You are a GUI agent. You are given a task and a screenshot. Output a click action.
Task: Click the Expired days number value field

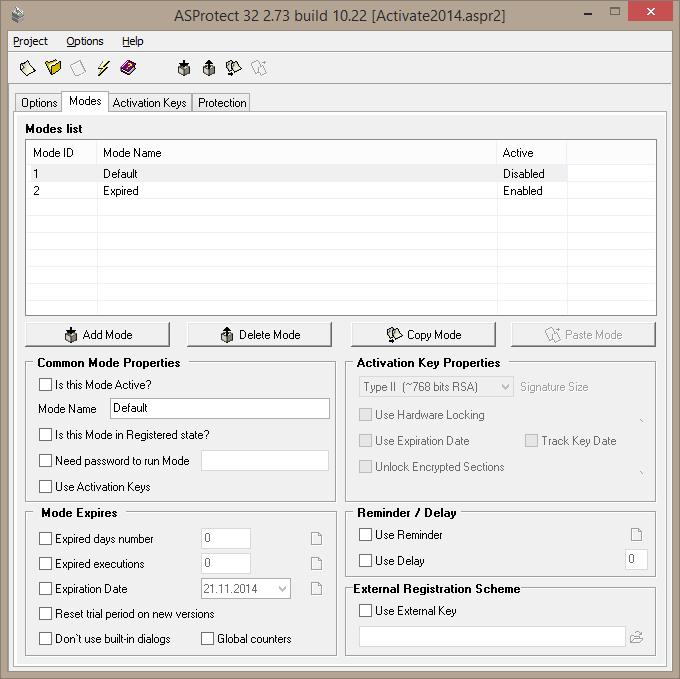(x=226, y=539)
